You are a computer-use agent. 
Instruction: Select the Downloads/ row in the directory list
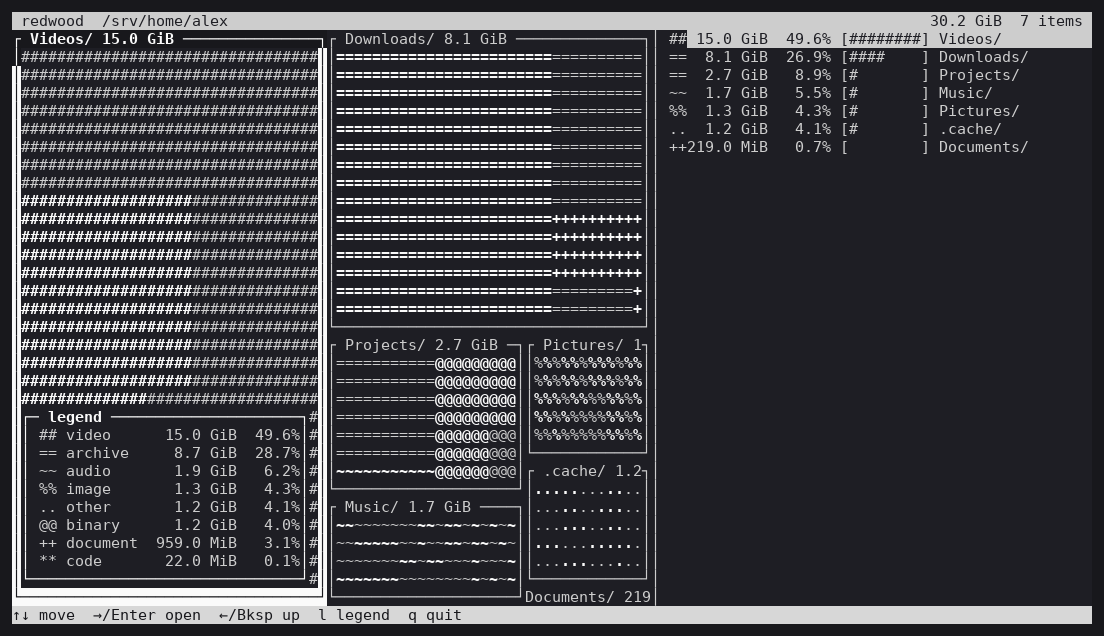(880, 57)
